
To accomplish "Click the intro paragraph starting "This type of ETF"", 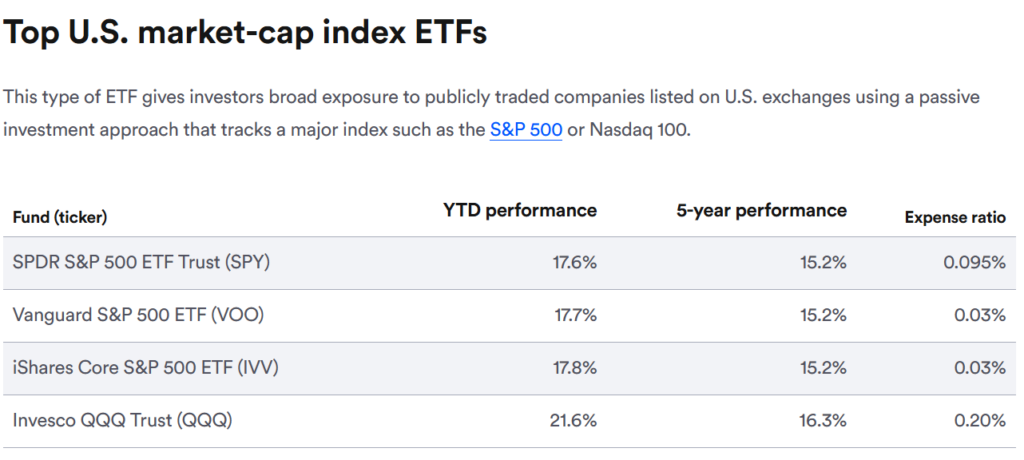I will pyautogui.click(x=490, y=98).
